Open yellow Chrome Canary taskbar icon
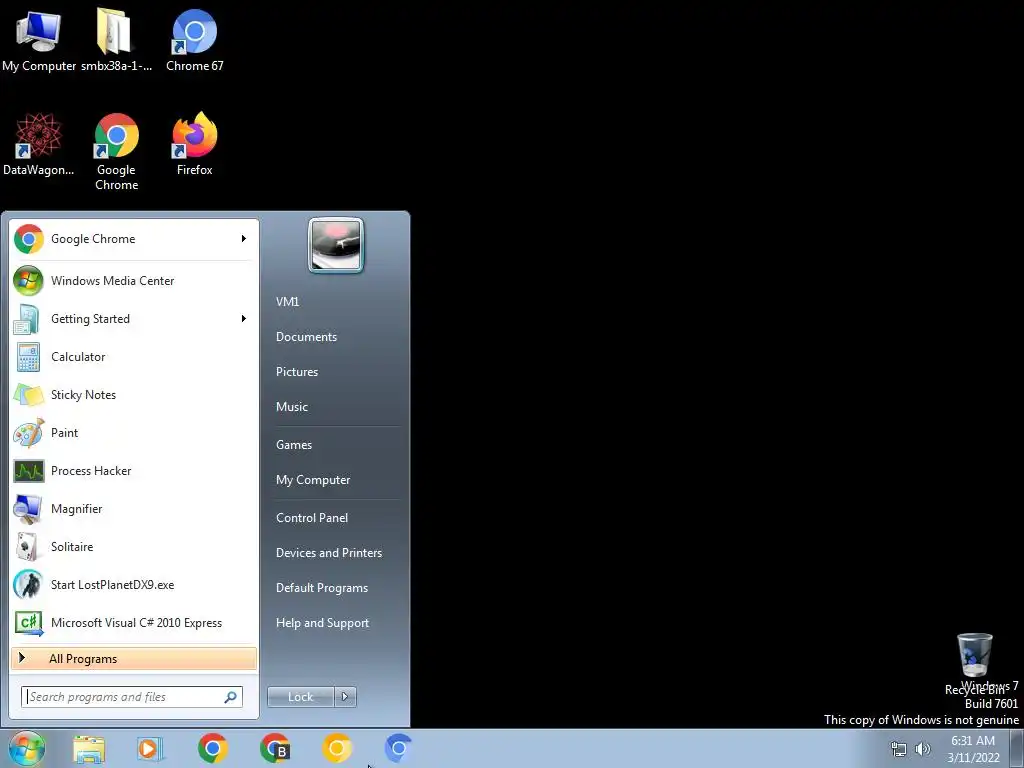 (x=336, y=748)
